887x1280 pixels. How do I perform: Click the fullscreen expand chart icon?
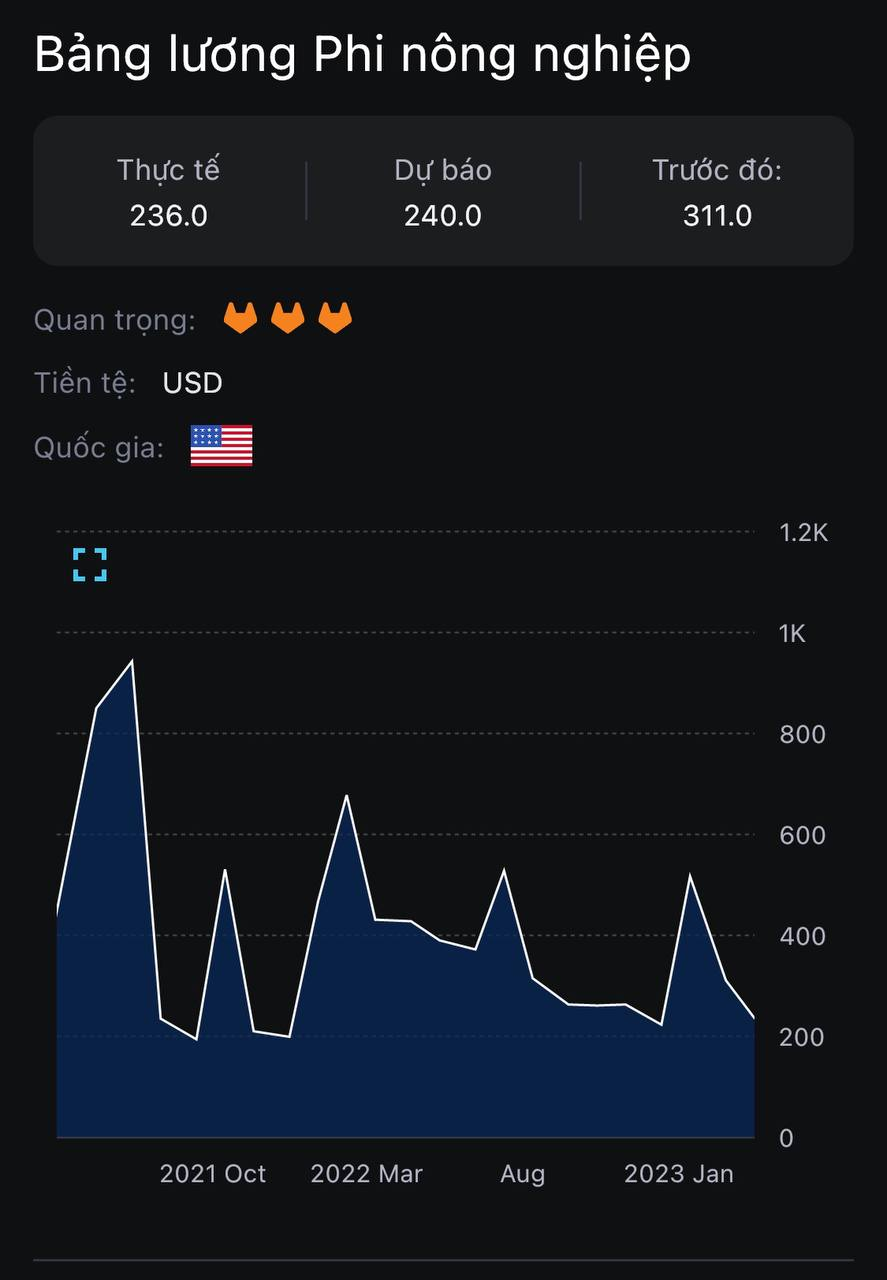90,565
